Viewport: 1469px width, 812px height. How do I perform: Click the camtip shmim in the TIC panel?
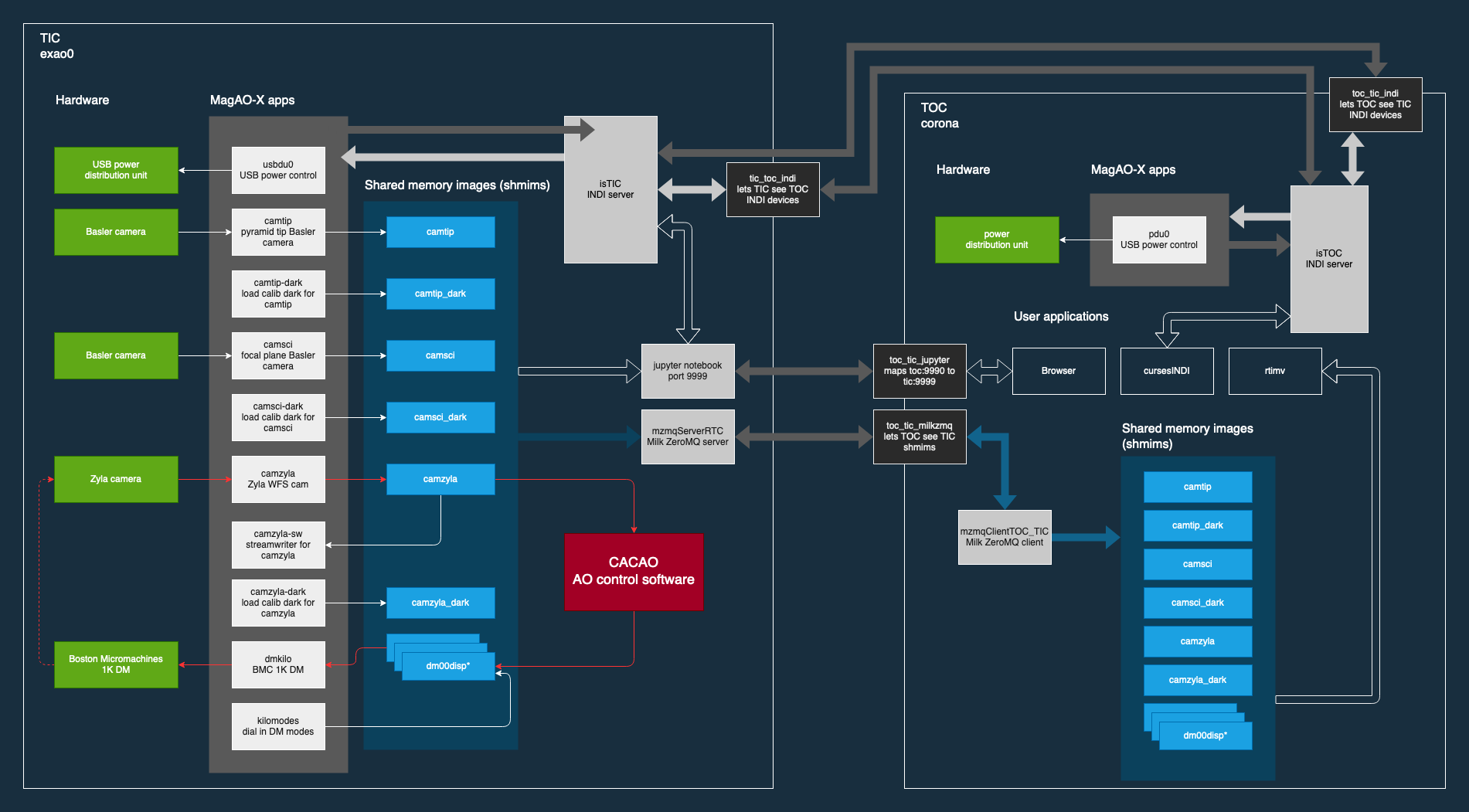[440, 232]
